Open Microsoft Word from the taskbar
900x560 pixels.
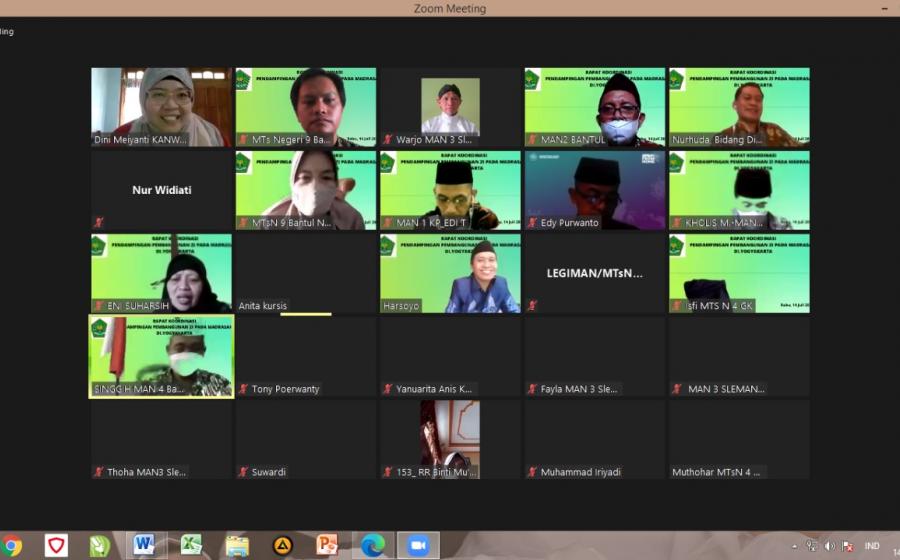(143, 545)
